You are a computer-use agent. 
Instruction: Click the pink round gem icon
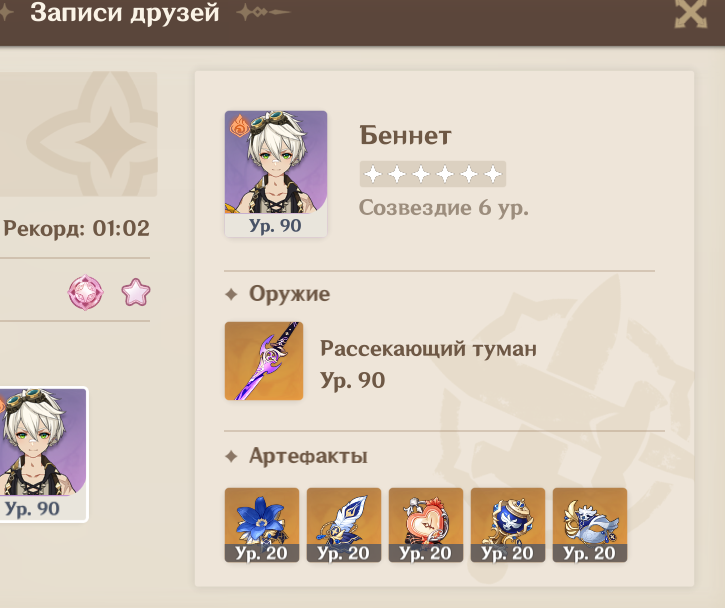[x=86, y=292]
